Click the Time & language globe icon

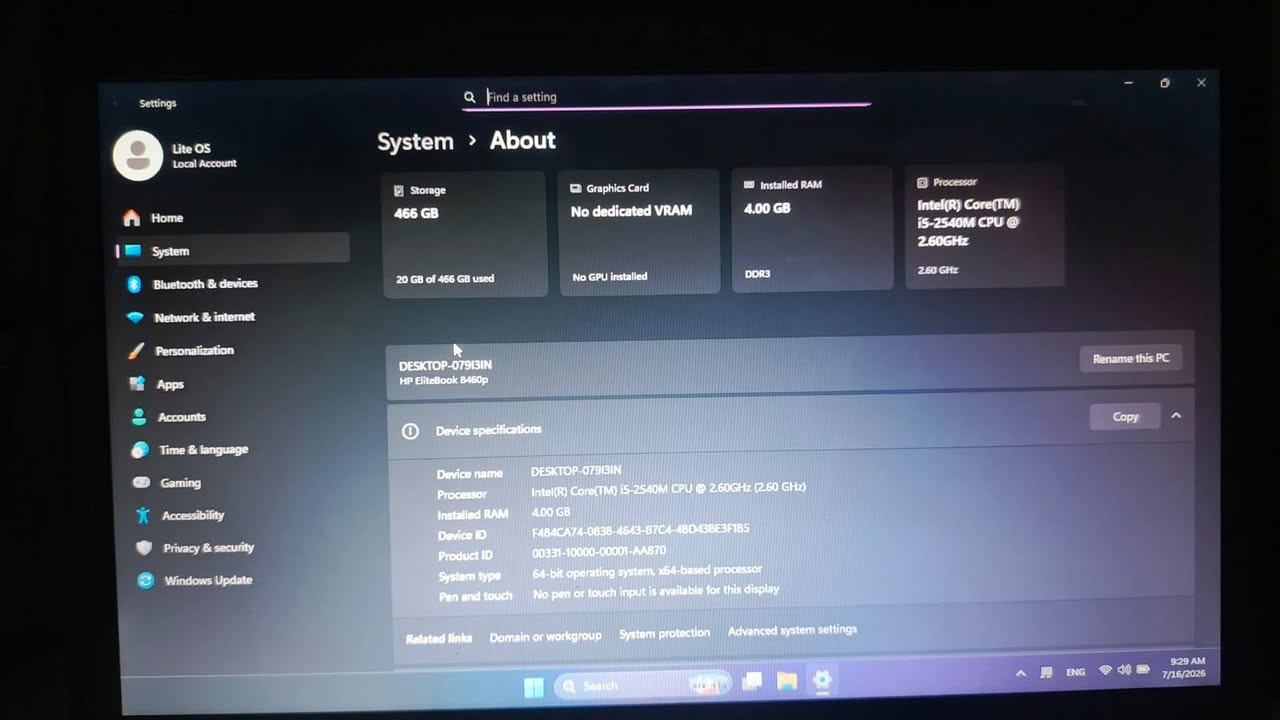pos(140,450)
